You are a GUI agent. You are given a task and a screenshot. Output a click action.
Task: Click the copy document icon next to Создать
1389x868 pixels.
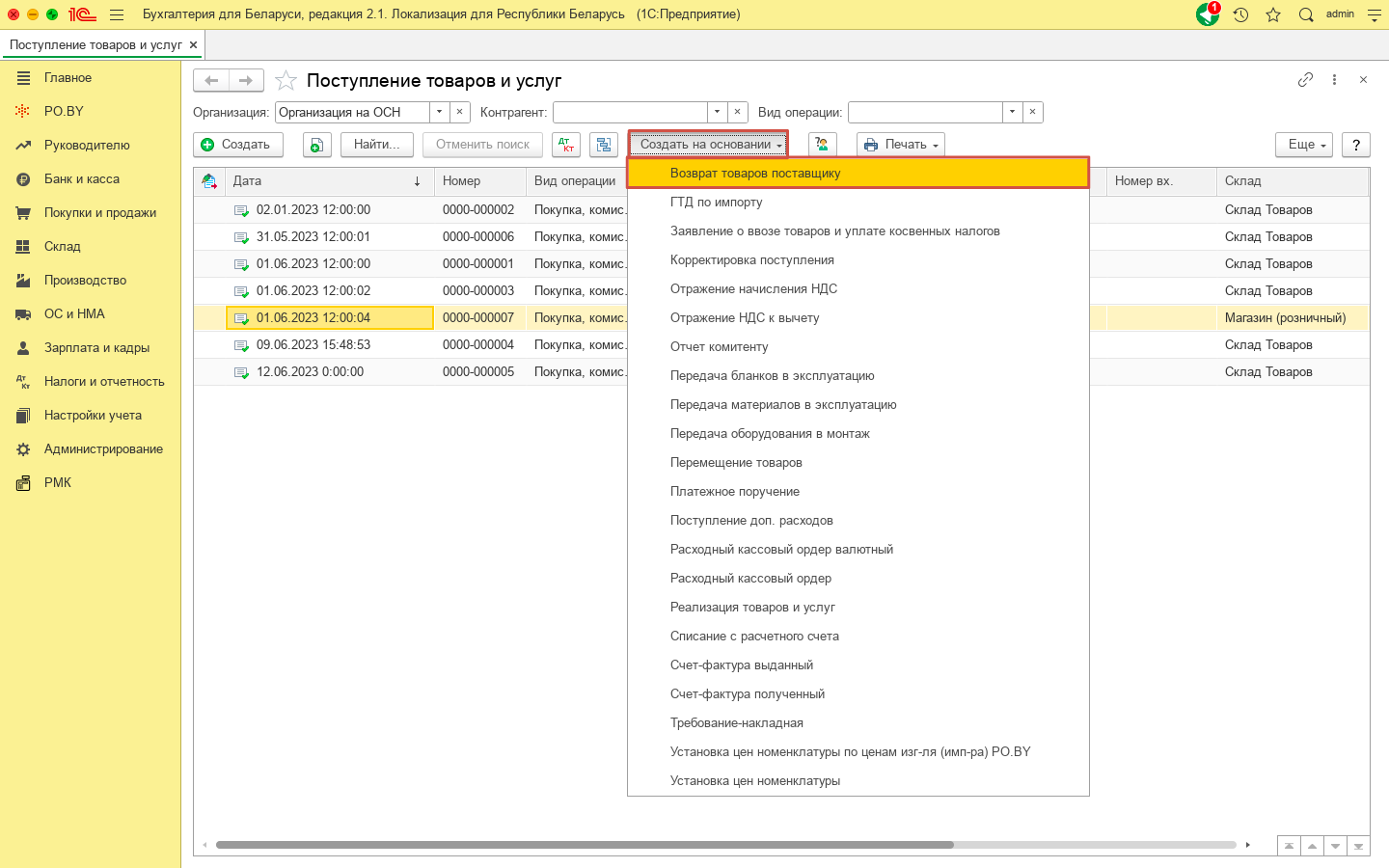pyautogui.click(x=316, y=145)
